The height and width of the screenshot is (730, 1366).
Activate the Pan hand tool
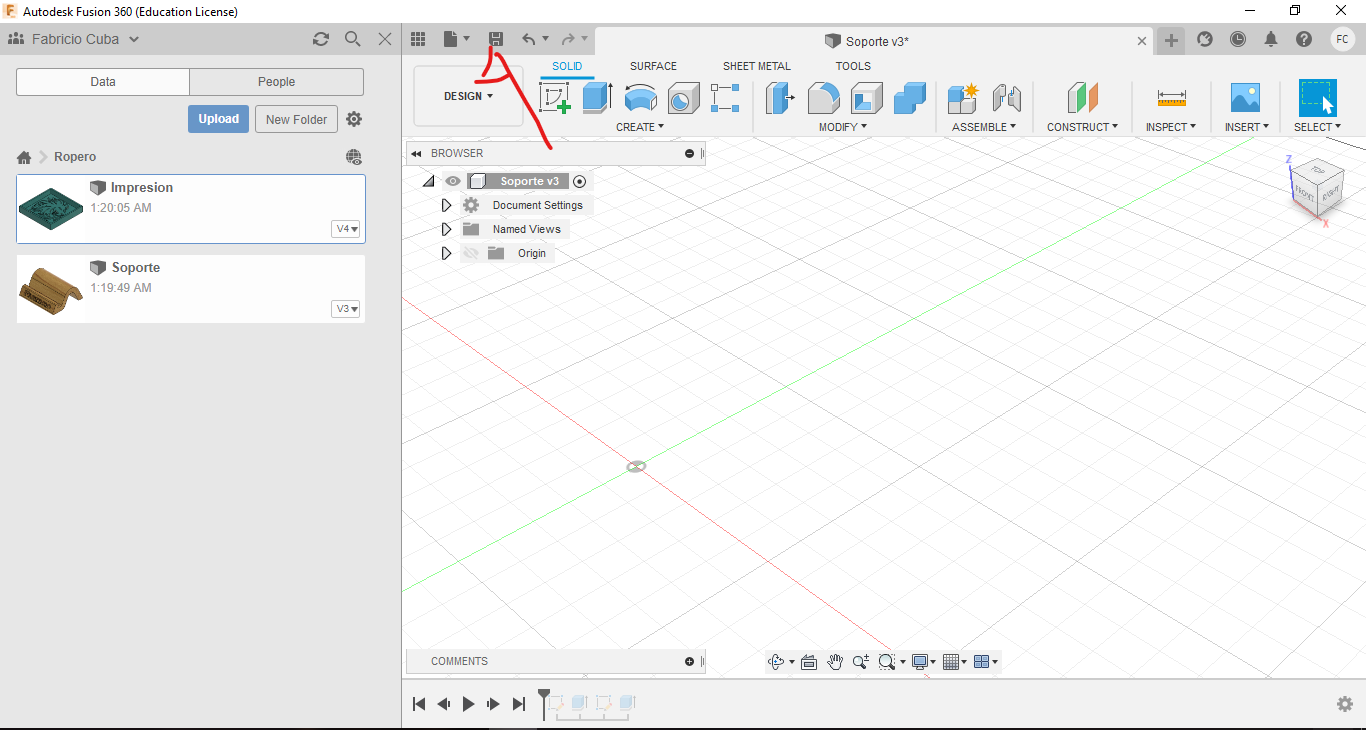[835, 662]
